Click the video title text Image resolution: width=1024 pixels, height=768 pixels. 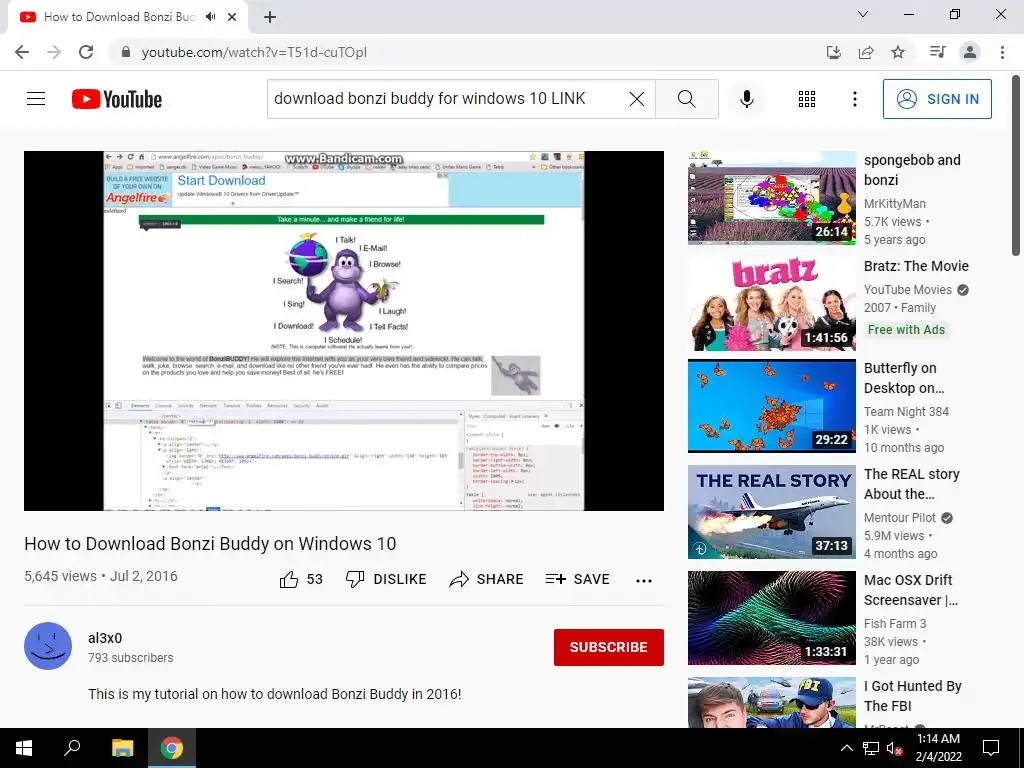click(210, 544)
